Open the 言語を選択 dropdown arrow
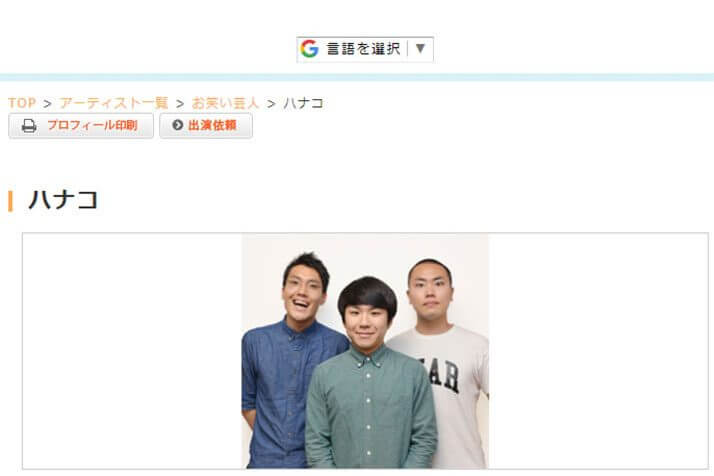714x476 pixels. [420, 48]
